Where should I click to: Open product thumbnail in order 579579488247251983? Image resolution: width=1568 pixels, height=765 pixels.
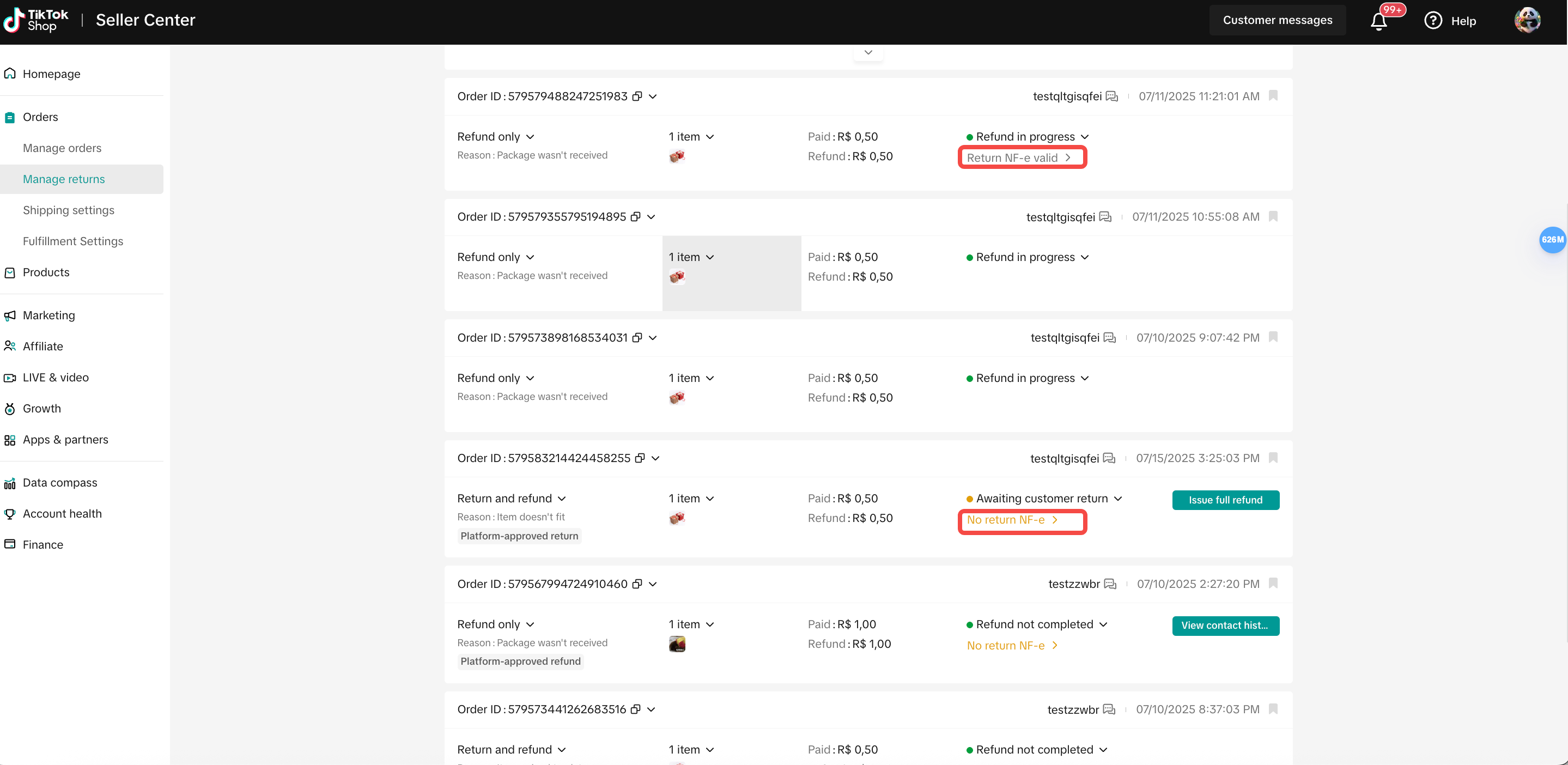pos(677,156)
